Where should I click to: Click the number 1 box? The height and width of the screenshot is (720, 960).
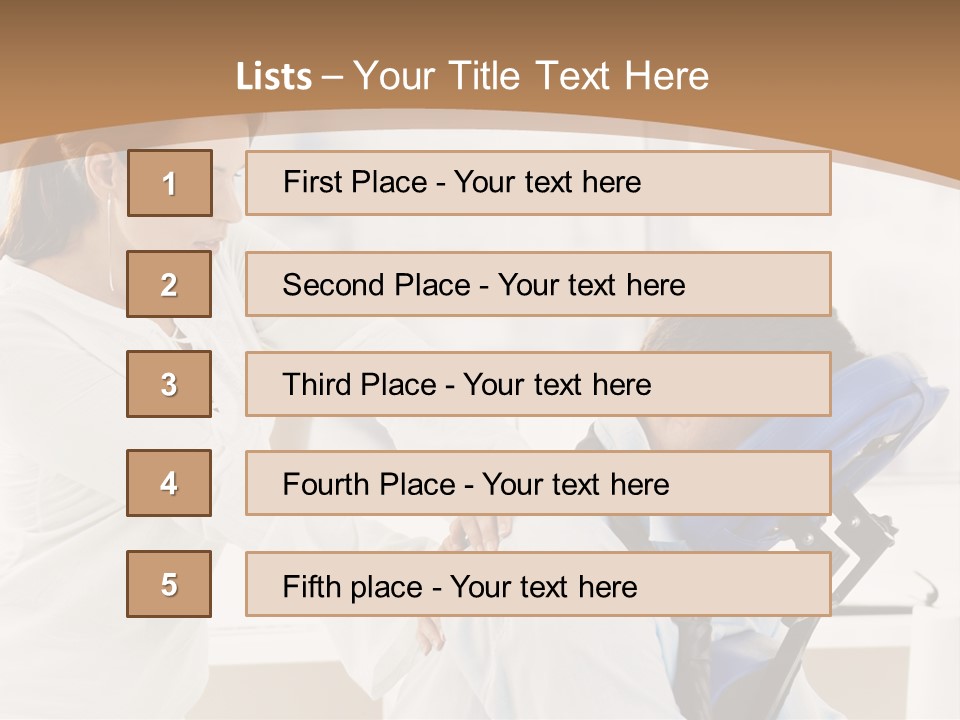pos(169,183)
